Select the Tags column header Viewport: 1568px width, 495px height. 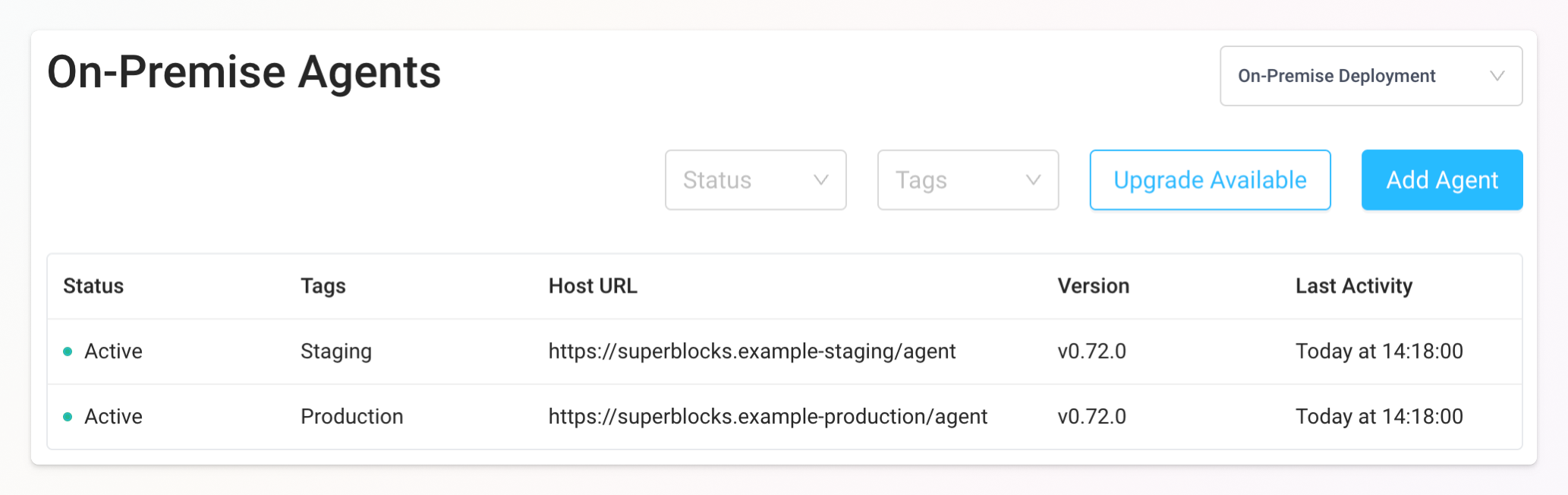323,286
